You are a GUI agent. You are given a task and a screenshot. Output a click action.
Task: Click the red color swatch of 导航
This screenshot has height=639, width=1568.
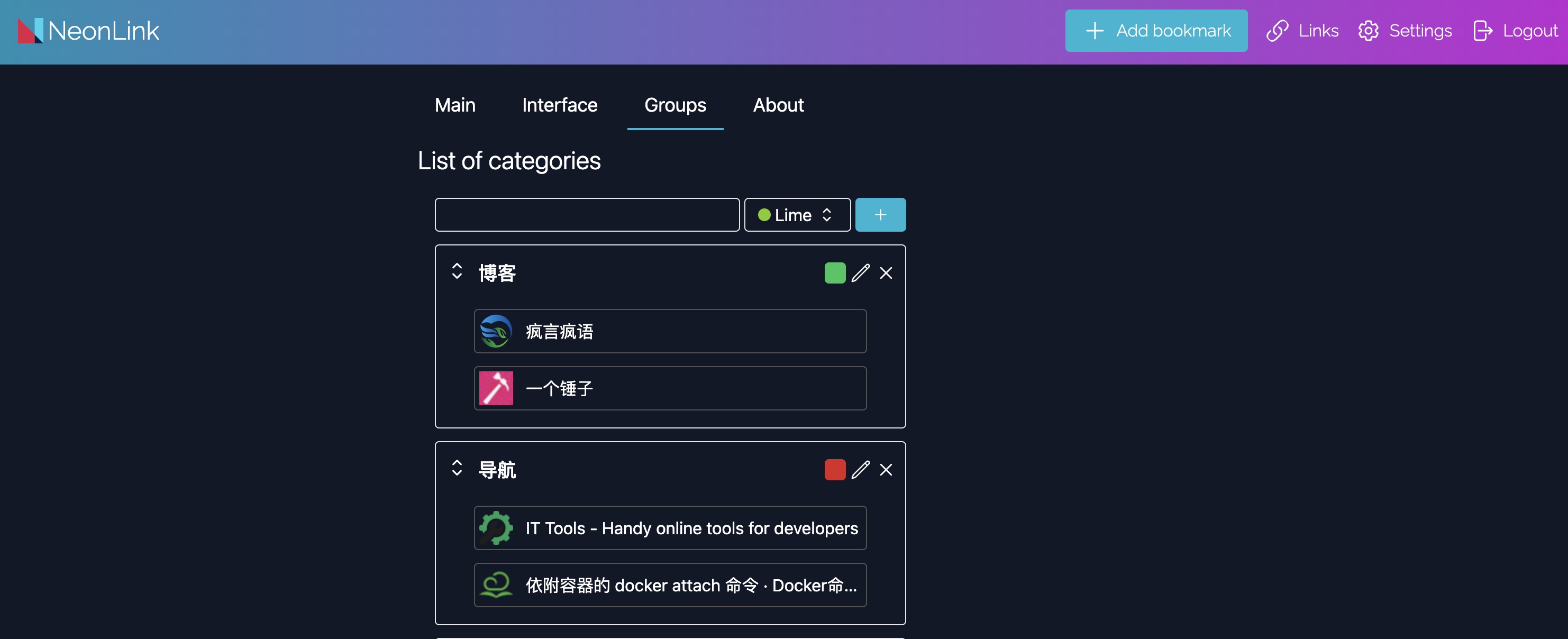835,469
